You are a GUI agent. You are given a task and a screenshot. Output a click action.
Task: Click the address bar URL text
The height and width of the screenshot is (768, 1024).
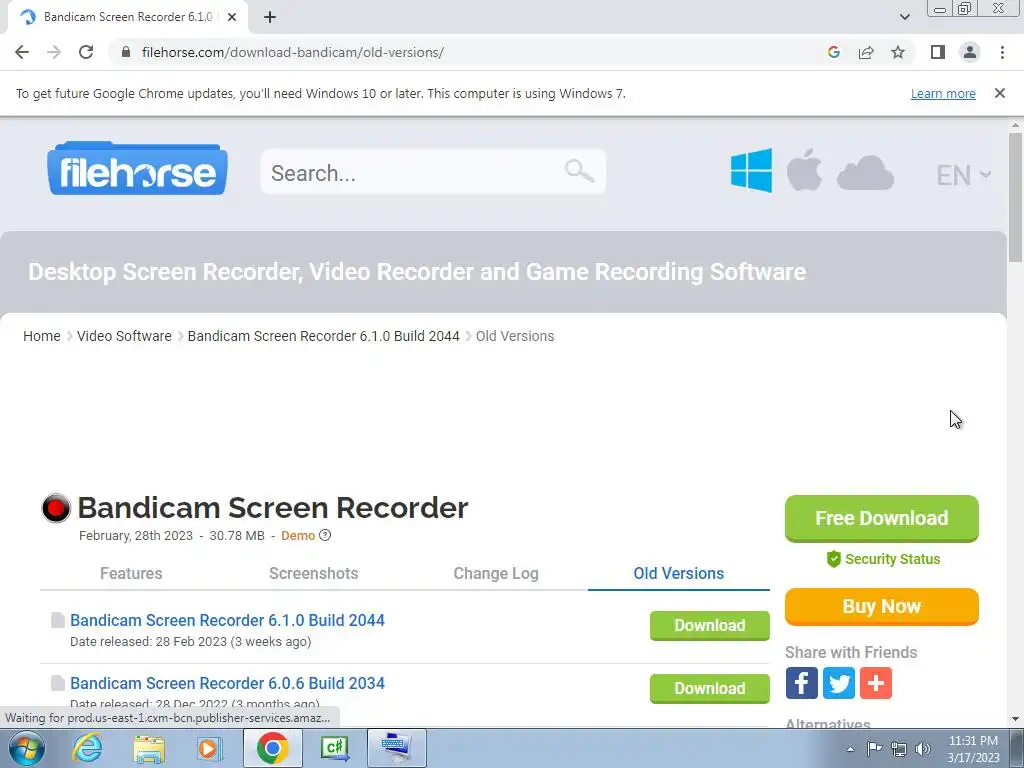[x=293, y=52]
